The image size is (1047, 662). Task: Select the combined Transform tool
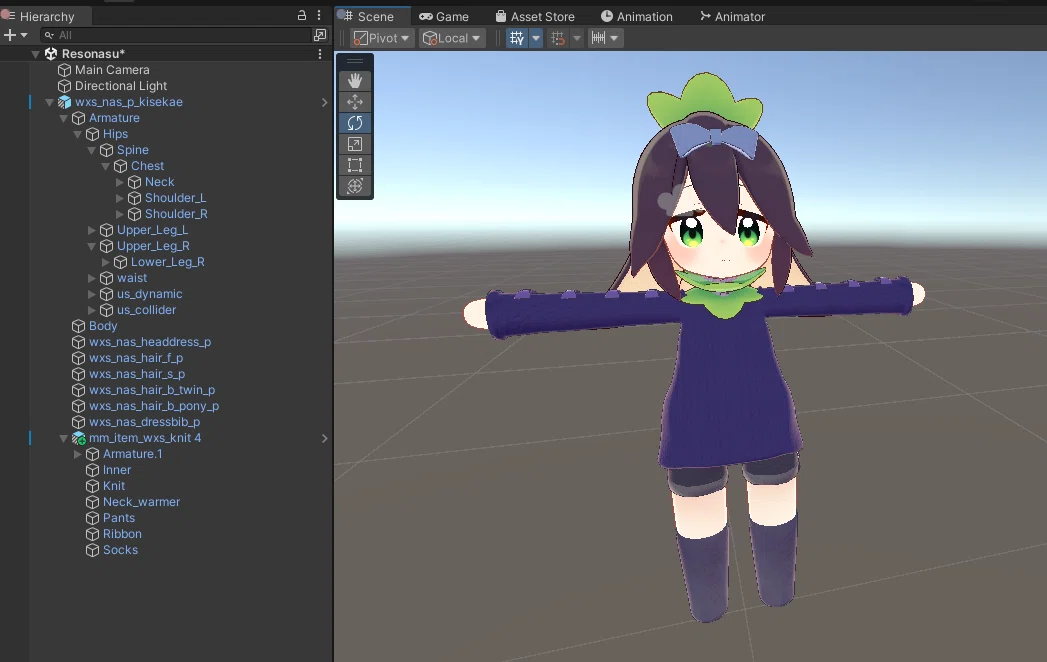(355, 186)
